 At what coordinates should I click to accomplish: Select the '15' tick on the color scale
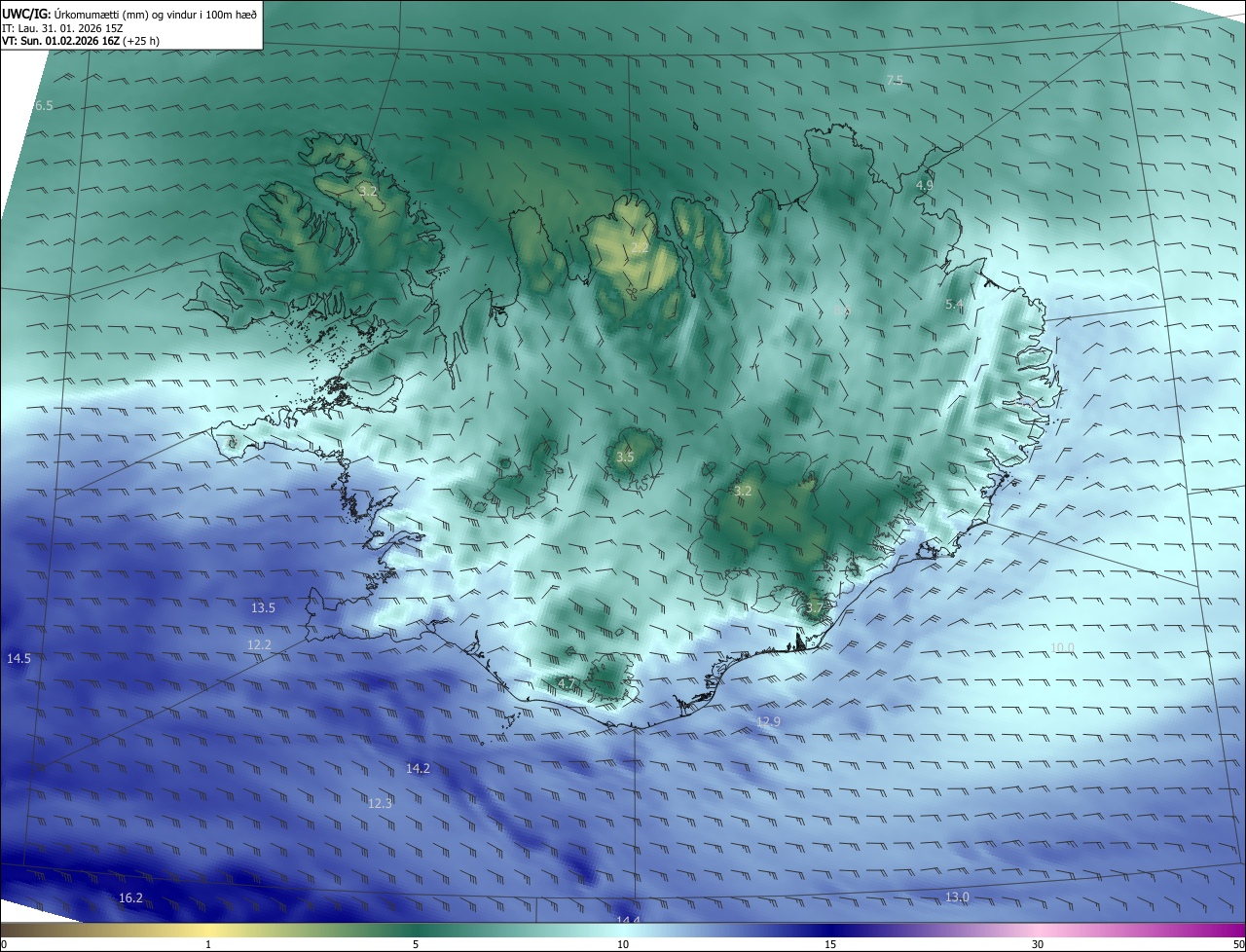click(830, 944)
